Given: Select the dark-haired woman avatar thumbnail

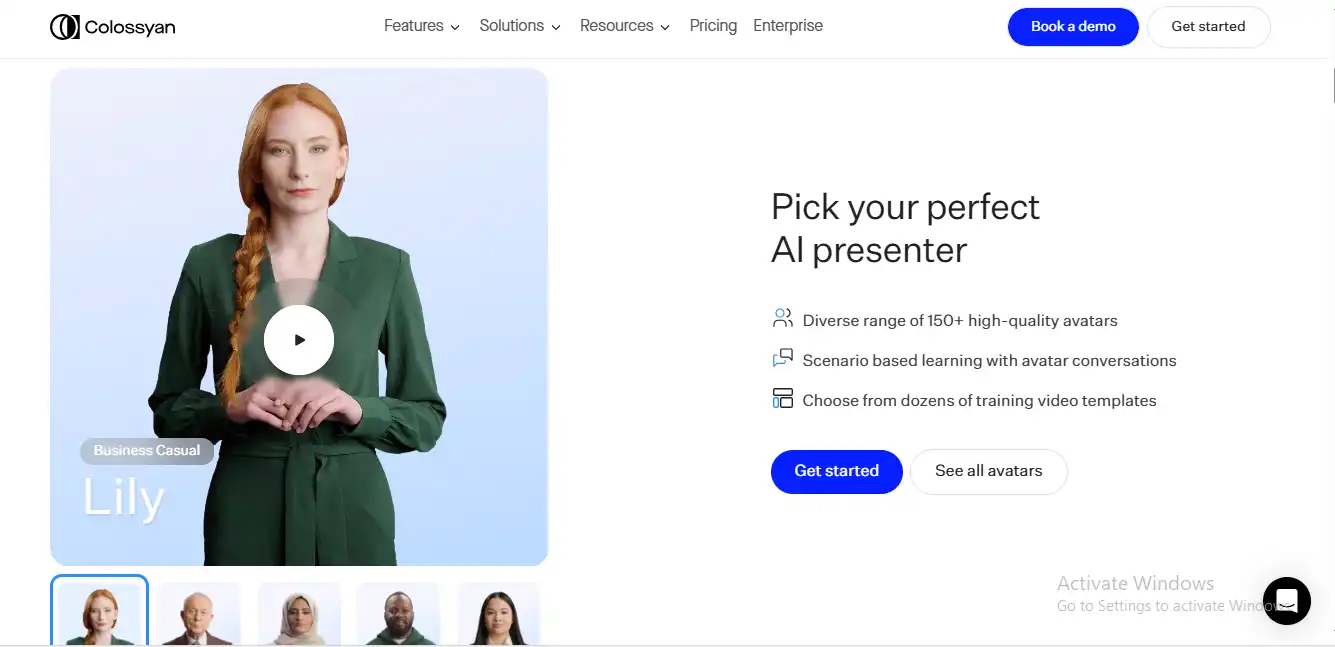Looking at the screenshot, I should [x=498, y=614].
